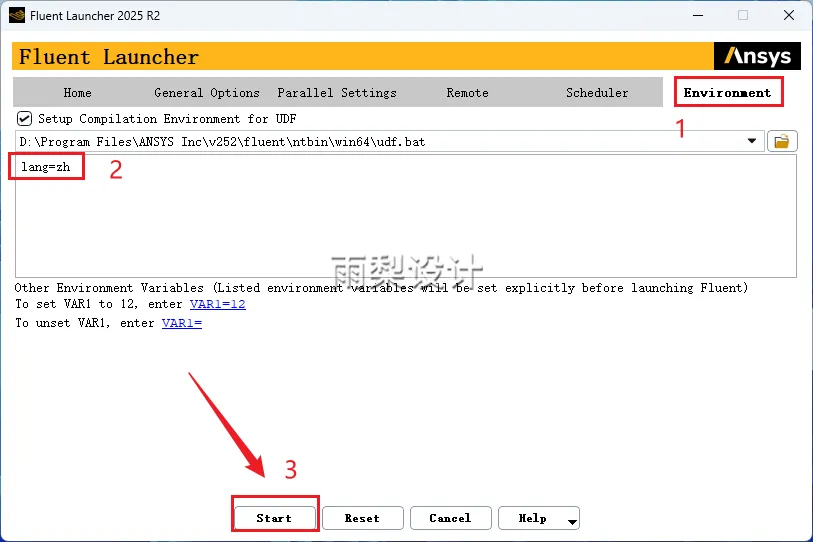The height and width of the screenshot is (542, 813).
Task: Click the VAR1=12 example link
Action: pos(218,304)
